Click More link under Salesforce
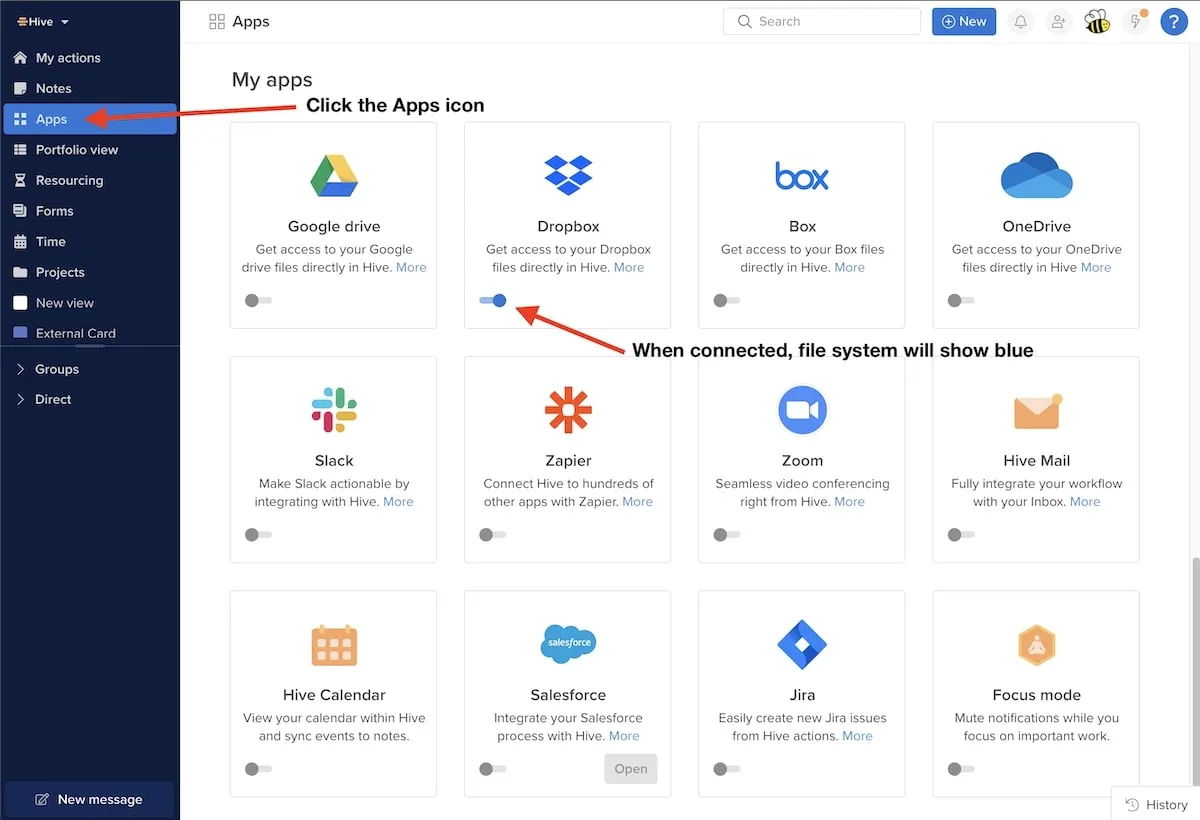Viewport: 1200px width, 820px height. click(624, 736)
